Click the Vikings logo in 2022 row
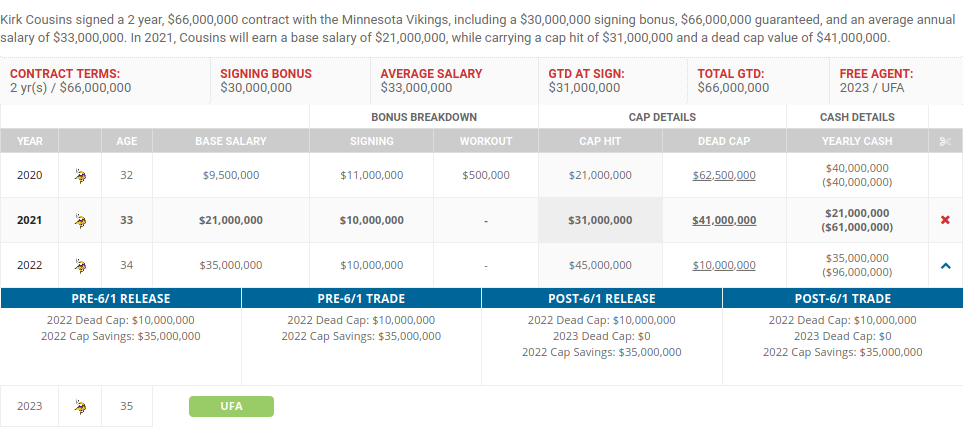Viewport: 963px width, 430px height. [x=80, y=266]
